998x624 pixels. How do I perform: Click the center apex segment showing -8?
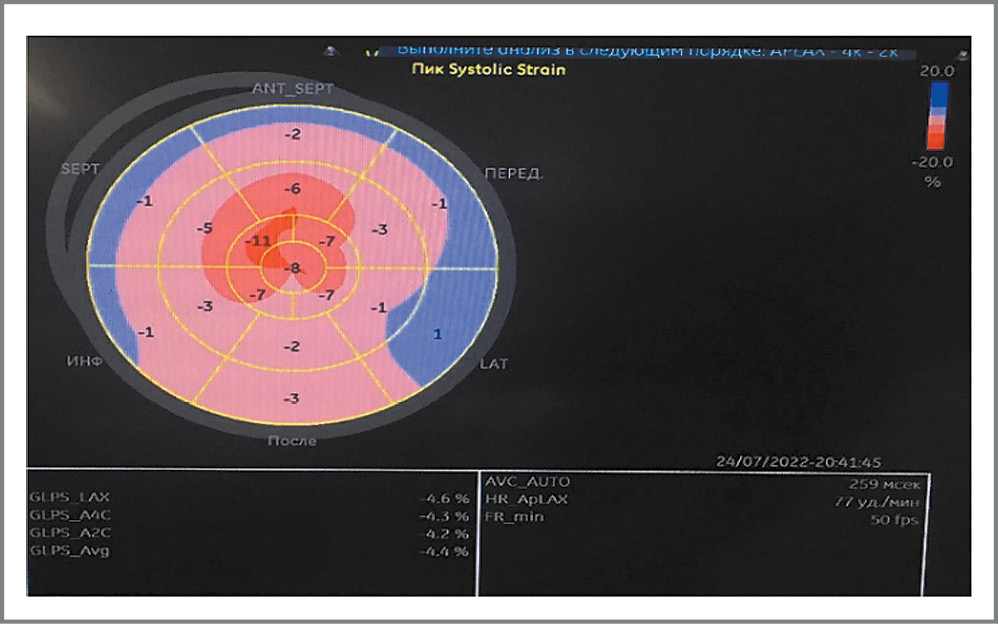pos(292,268)
